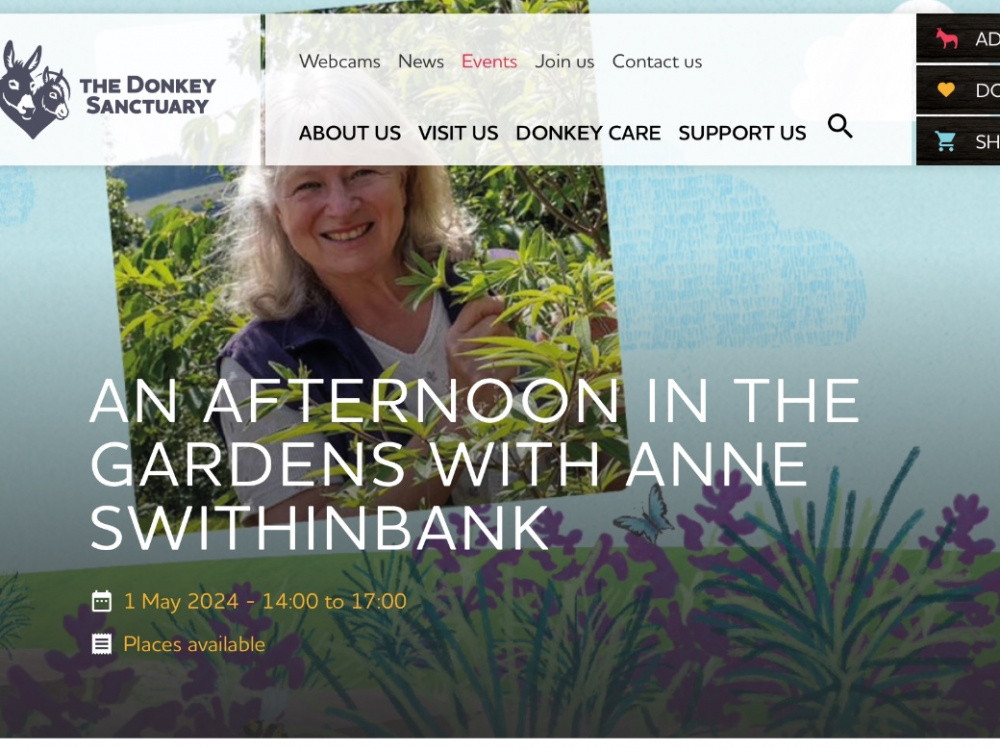Viewport: 1000px width, 750px height.
Task: Expand the ABOUT US menu
Action: pos(349,133)
